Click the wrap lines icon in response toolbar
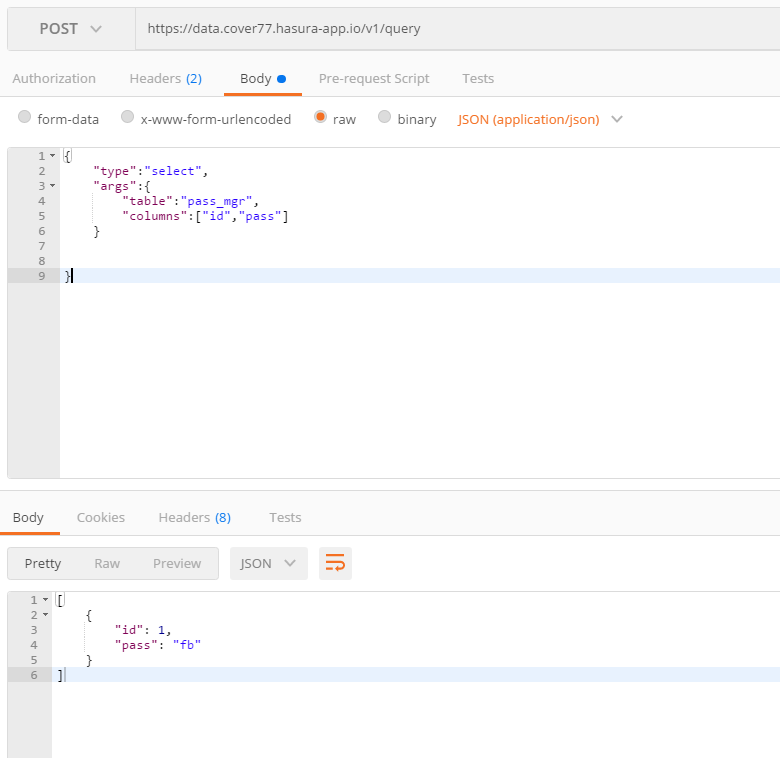The width and height of the screenshot is (780, 758). point(335,563)
